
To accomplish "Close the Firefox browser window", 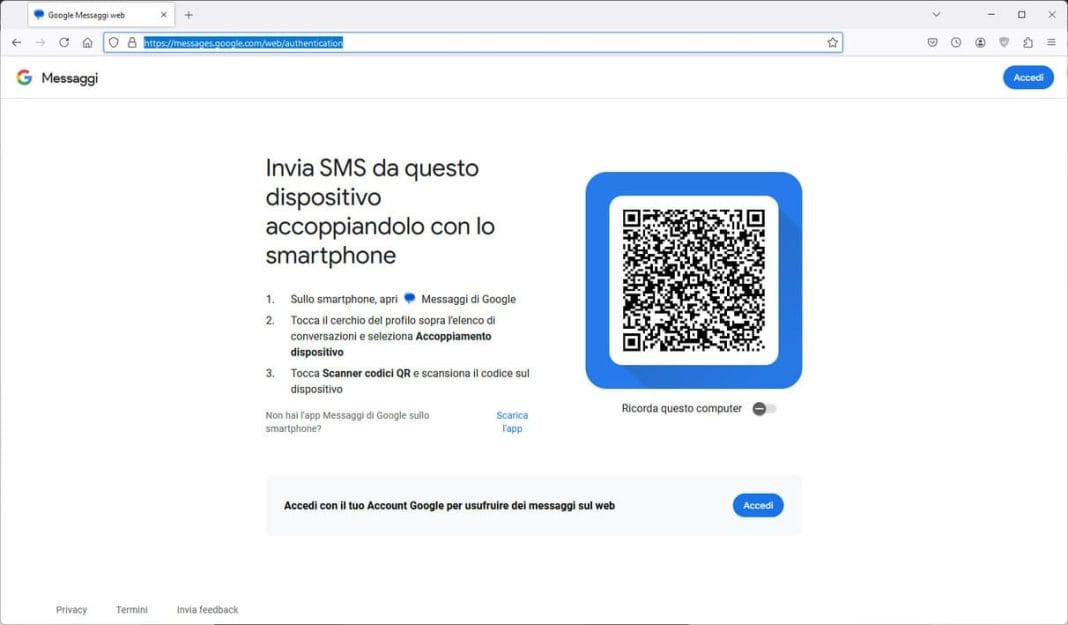I will click(x=1052, y=14).
